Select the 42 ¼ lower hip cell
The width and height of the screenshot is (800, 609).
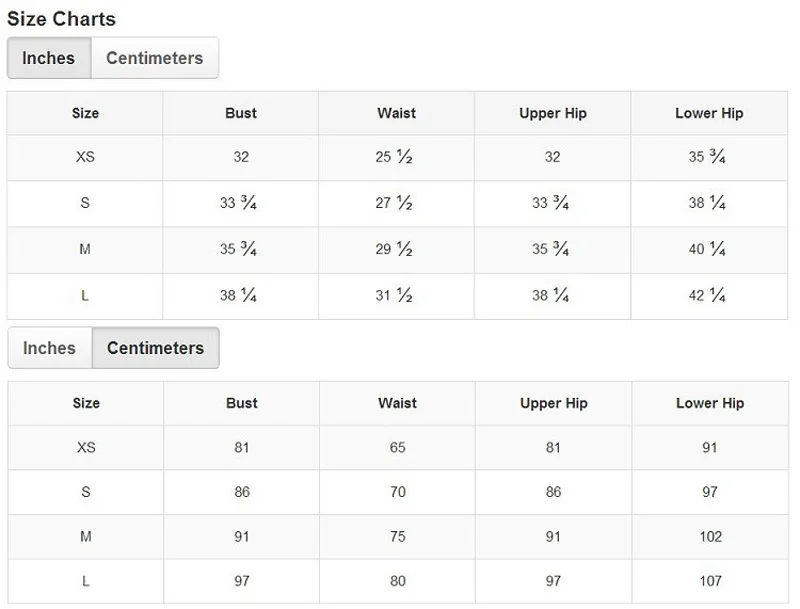[708, 295]
